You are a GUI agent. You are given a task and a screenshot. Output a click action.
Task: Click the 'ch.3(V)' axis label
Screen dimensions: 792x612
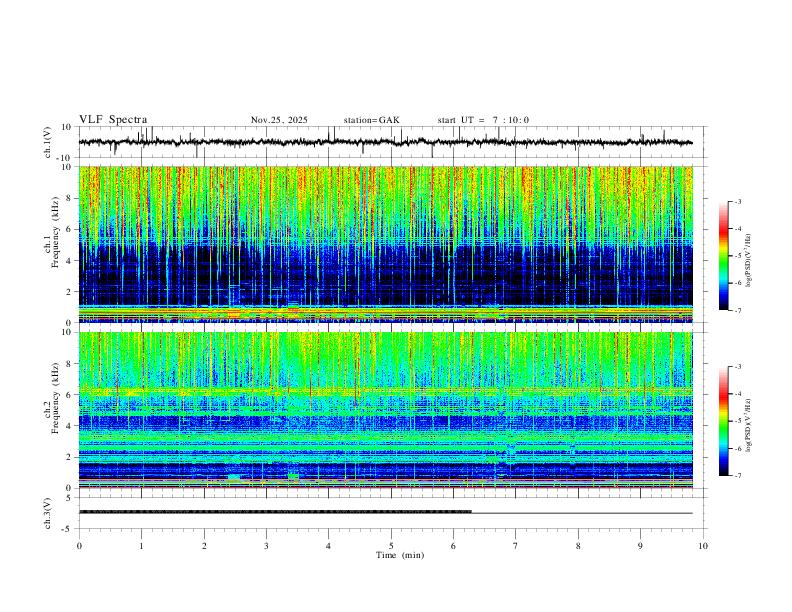click(48, 513)
